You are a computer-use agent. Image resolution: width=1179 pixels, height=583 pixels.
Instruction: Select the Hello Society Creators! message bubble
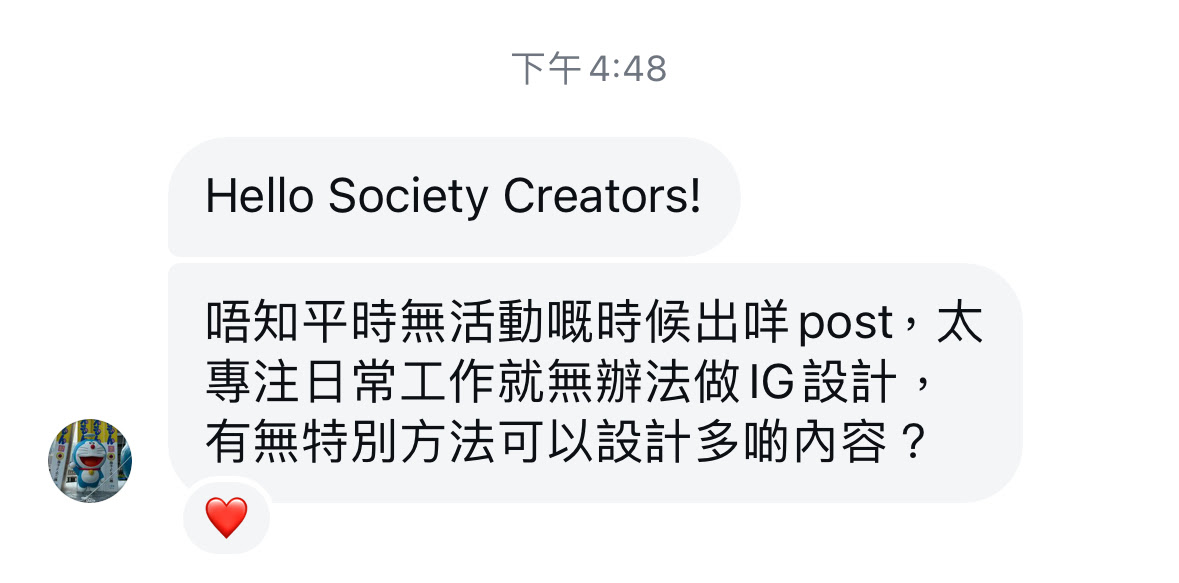[x=454, y=197]
